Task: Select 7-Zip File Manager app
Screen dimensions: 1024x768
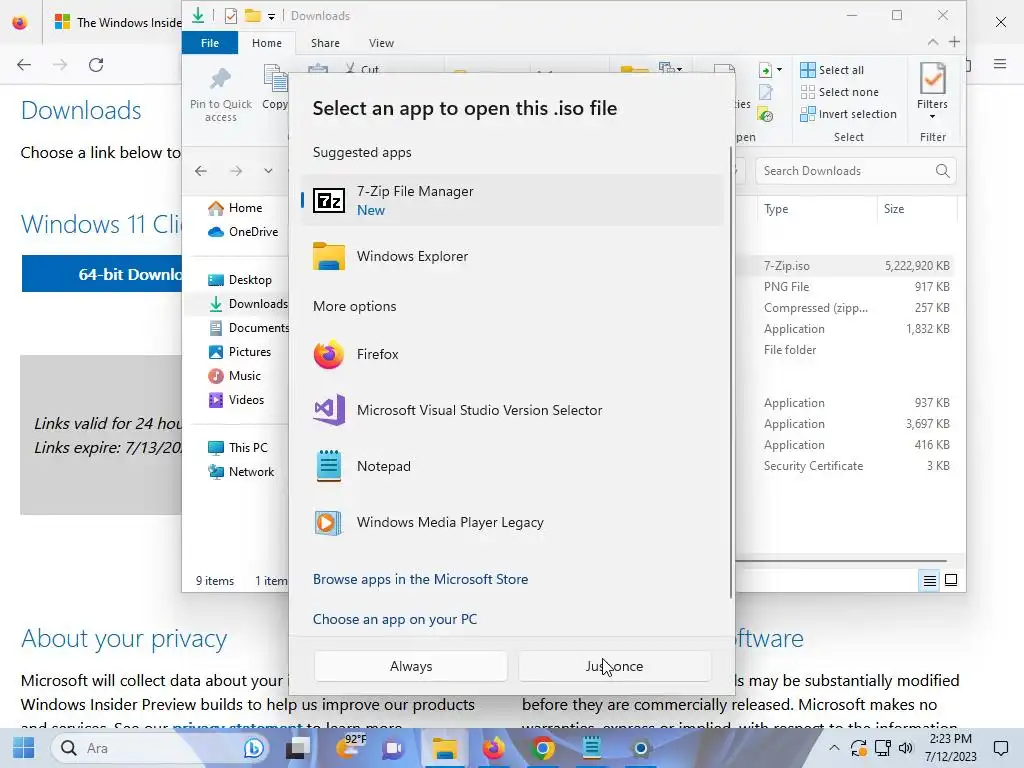Action: pos(512,200)
